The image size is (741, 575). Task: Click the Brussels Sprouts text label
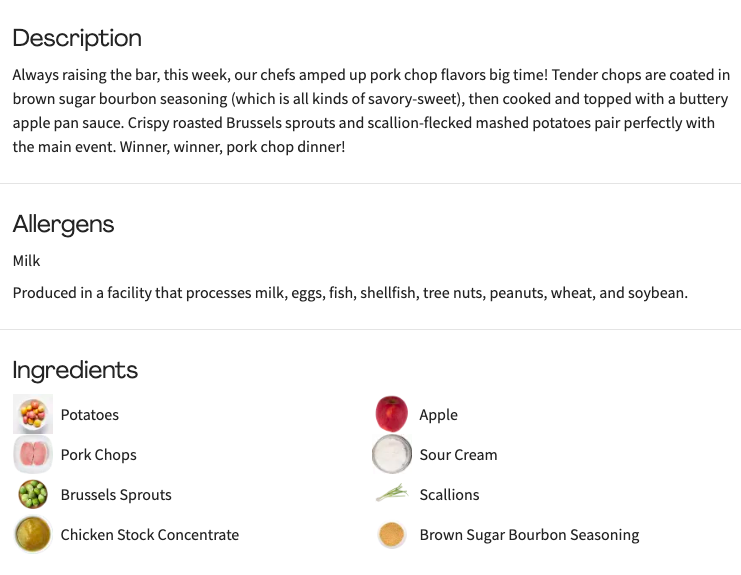[116, 495]
